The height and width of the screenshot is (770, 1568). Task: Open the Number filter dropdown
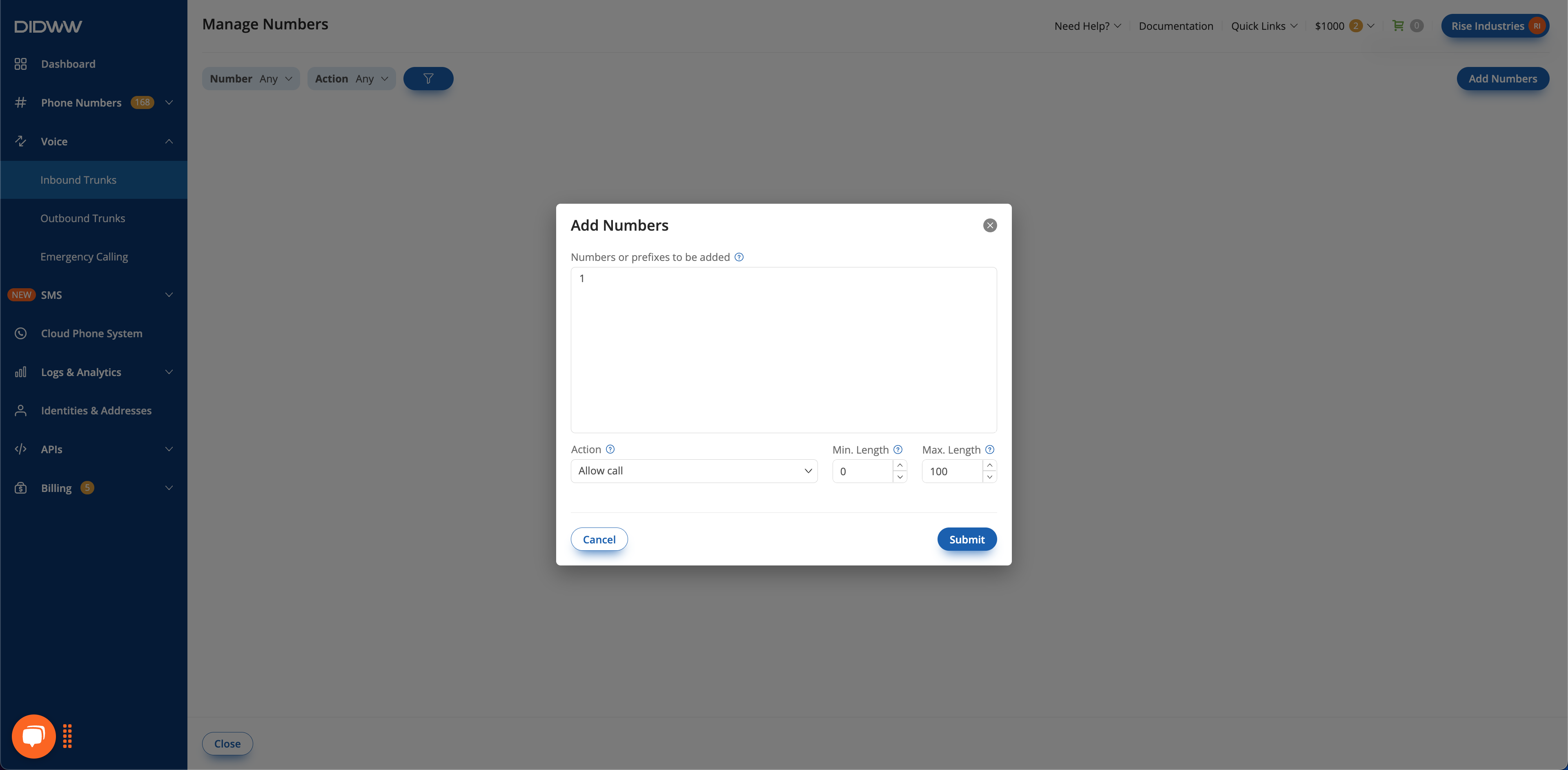coord(251,78)
